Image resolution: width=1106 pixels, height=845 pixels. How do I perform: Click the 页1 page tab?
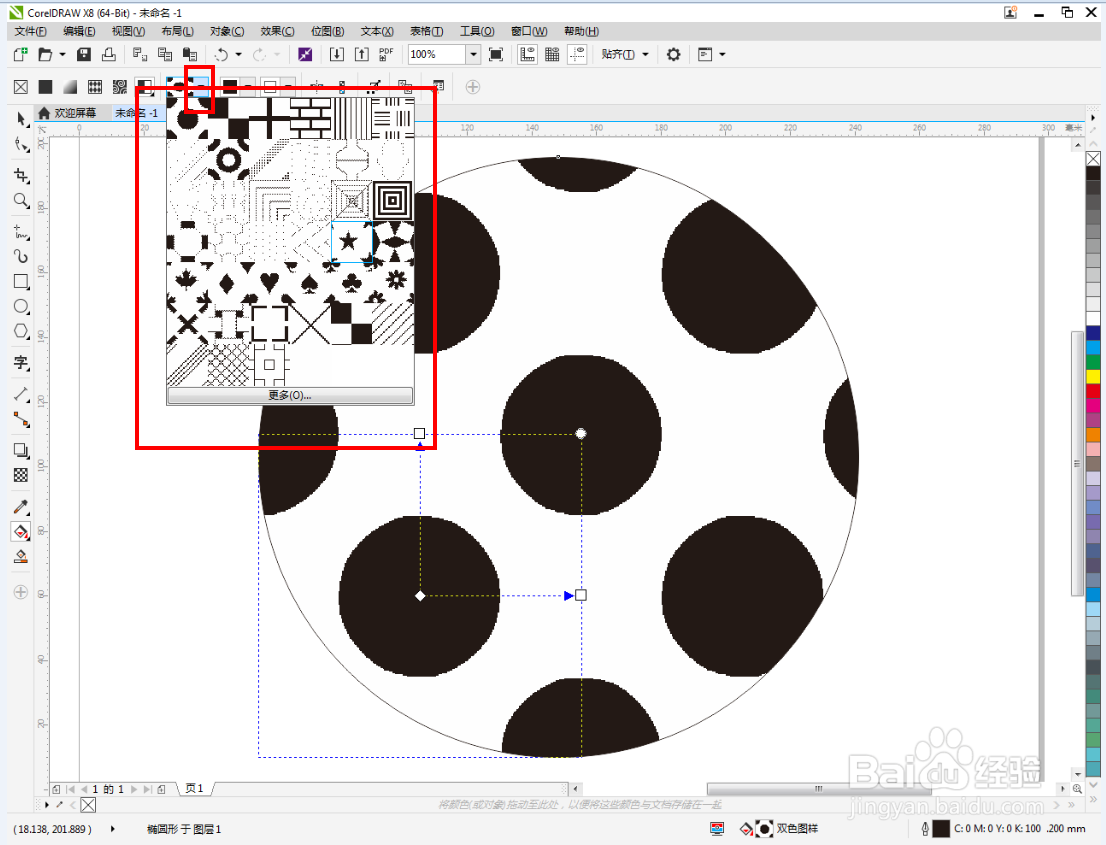tap(194, 789)
